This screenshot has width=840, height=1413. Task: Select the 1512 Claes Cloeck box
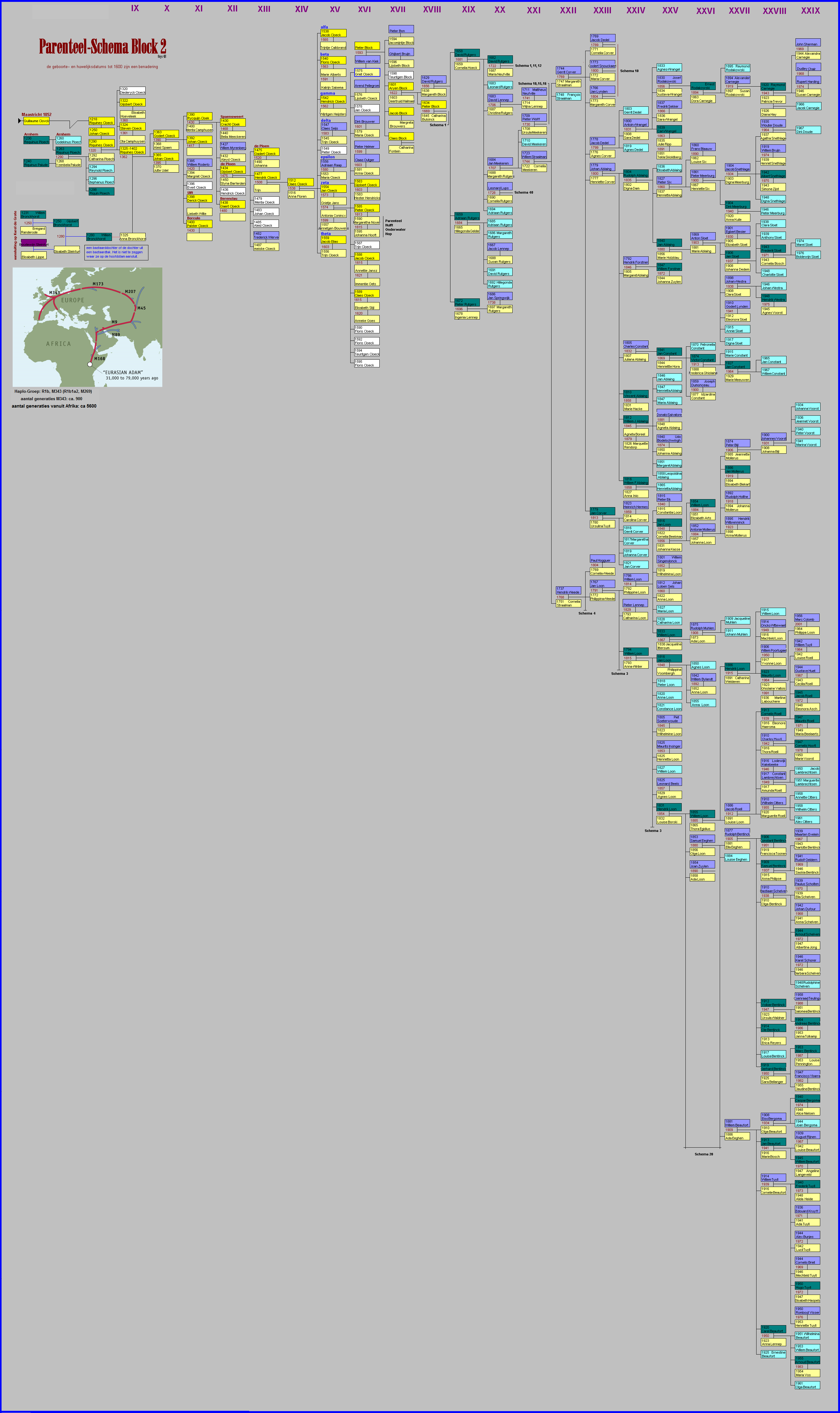[x=301, y=182]
